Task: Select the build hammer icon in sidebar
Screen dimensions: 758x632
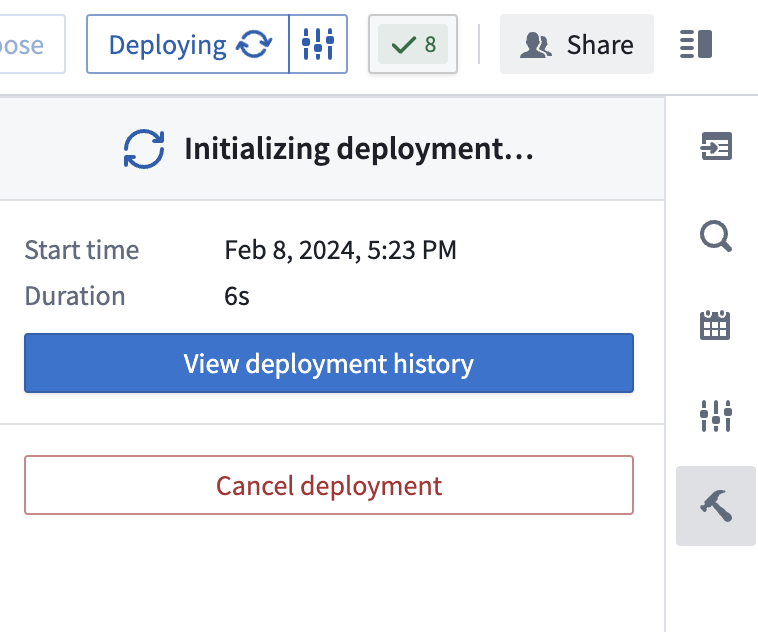Action: 716,506
